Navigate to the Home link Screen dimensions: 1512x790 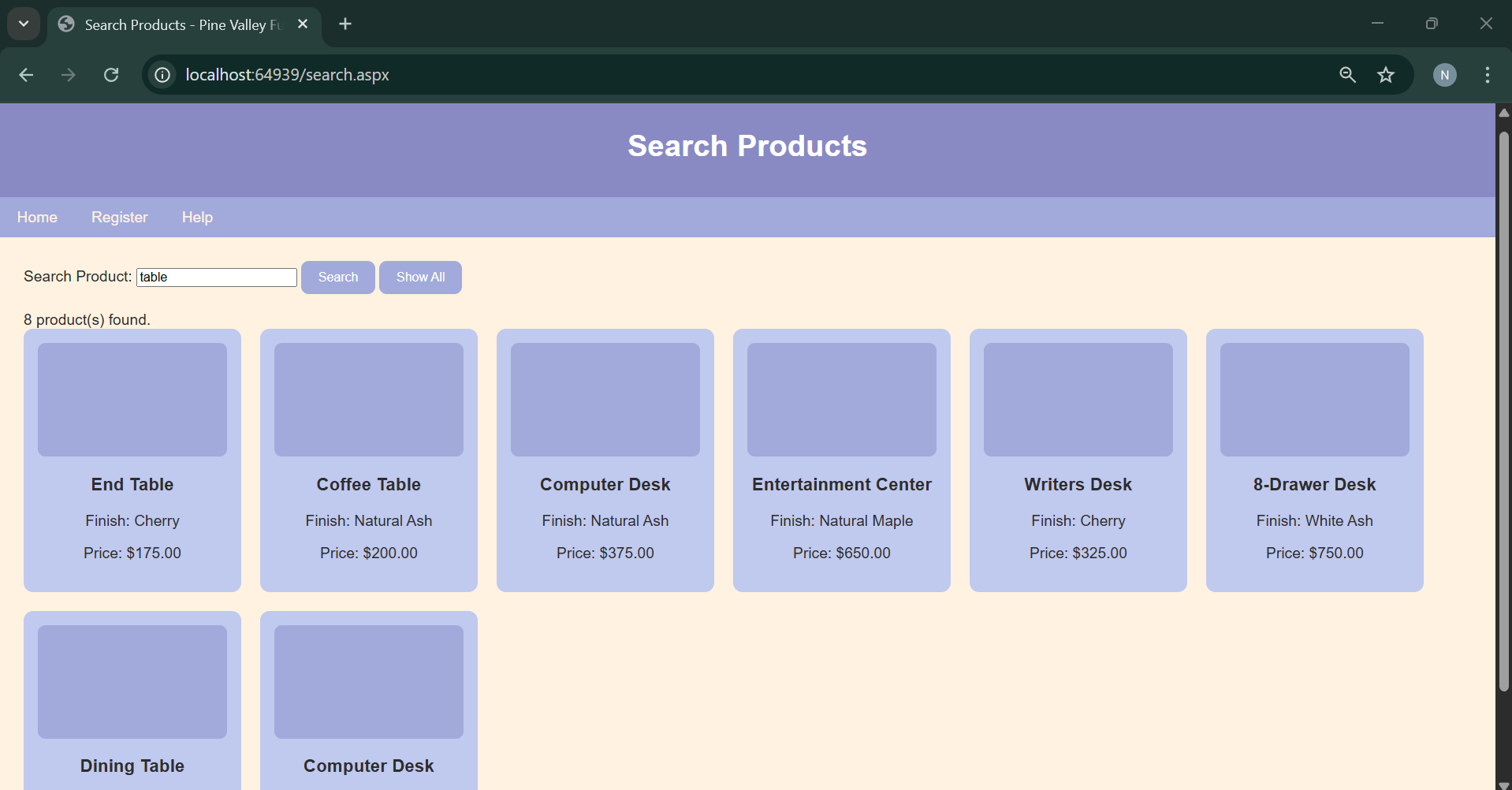pyautogui.click(x=36, y=217)
